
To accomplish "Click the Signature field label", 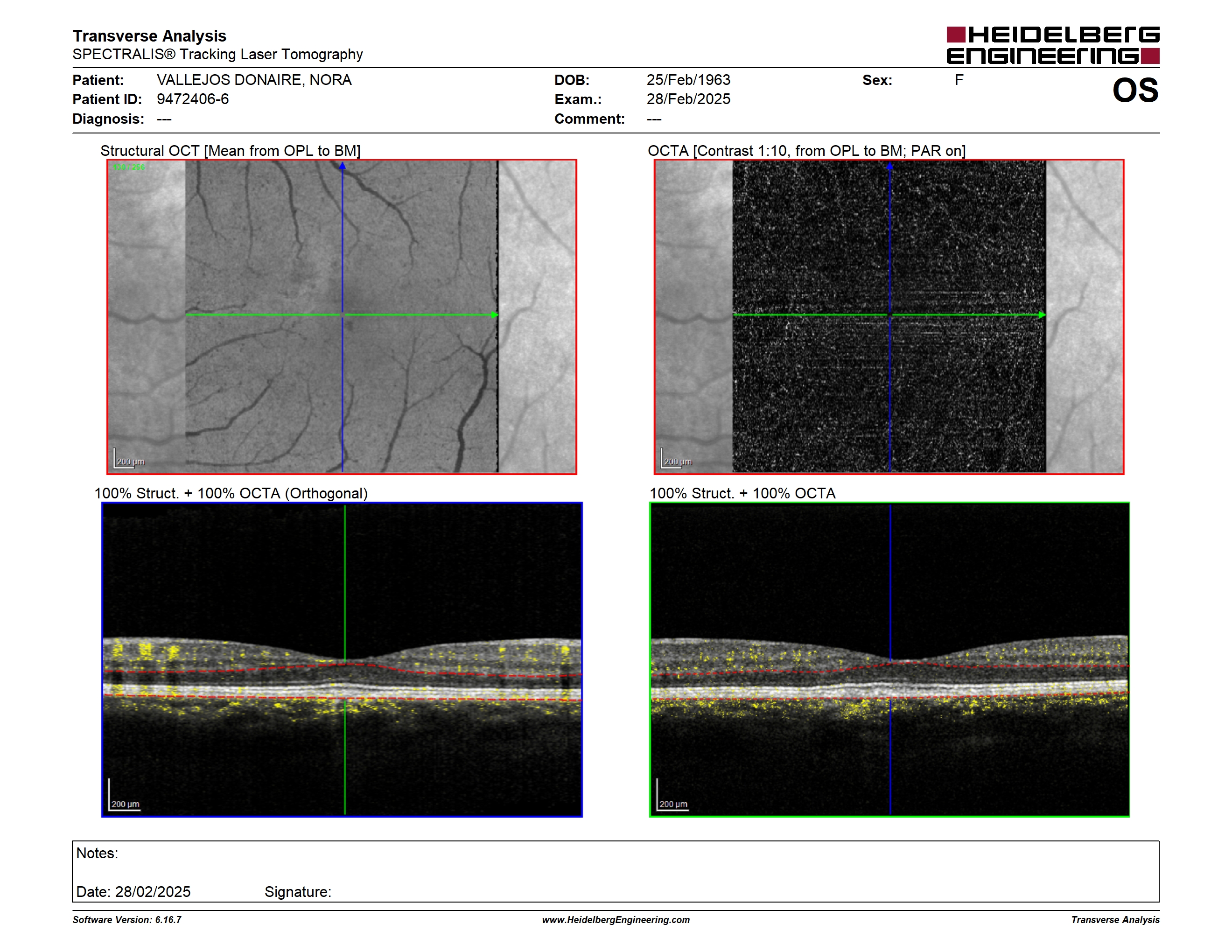I will pyautogui.click(x=298, y=892).
